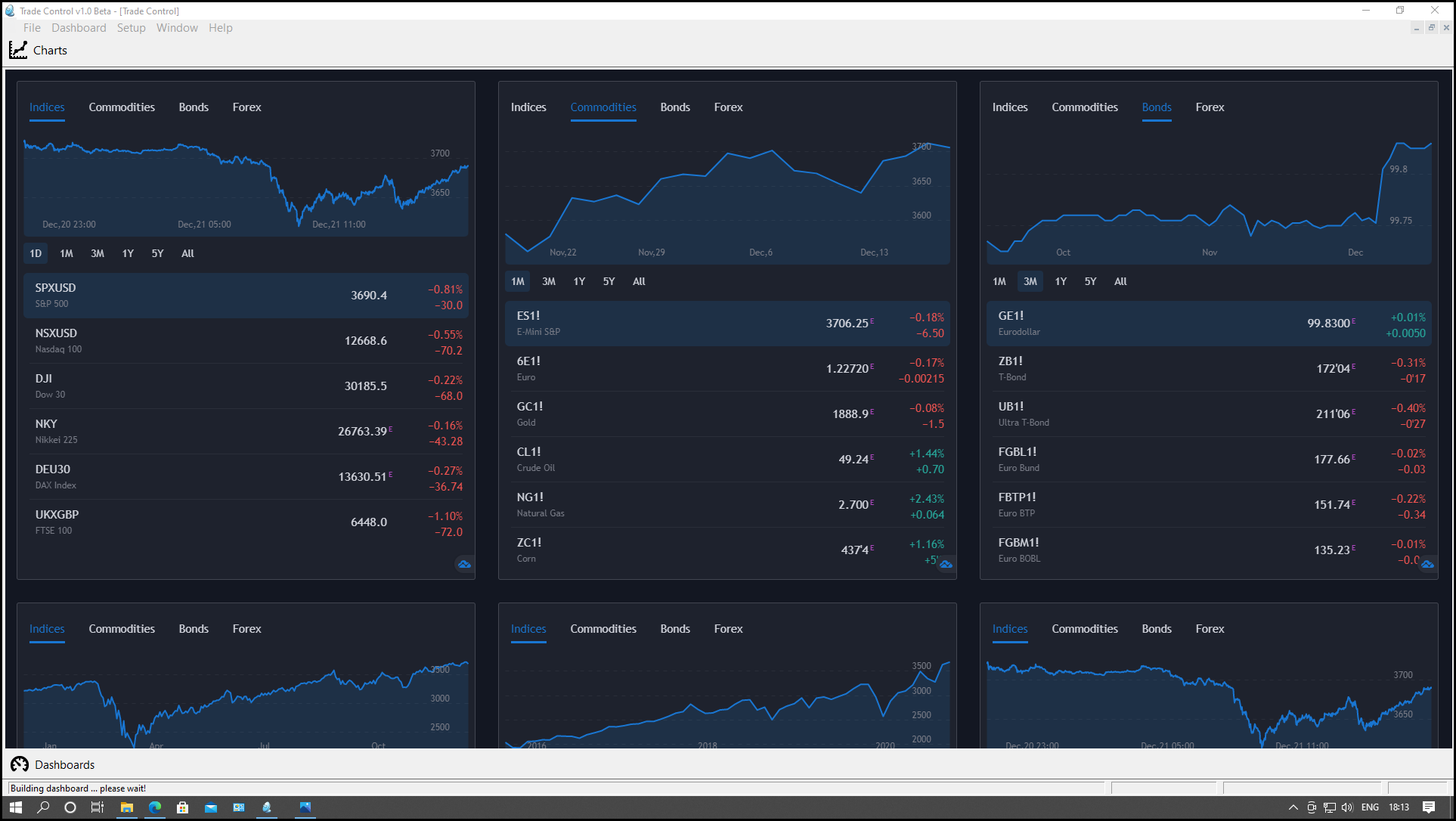Screen dimensions: 1456x821
Task: Select the CL1! Crude Oil row
Action: 728,460
